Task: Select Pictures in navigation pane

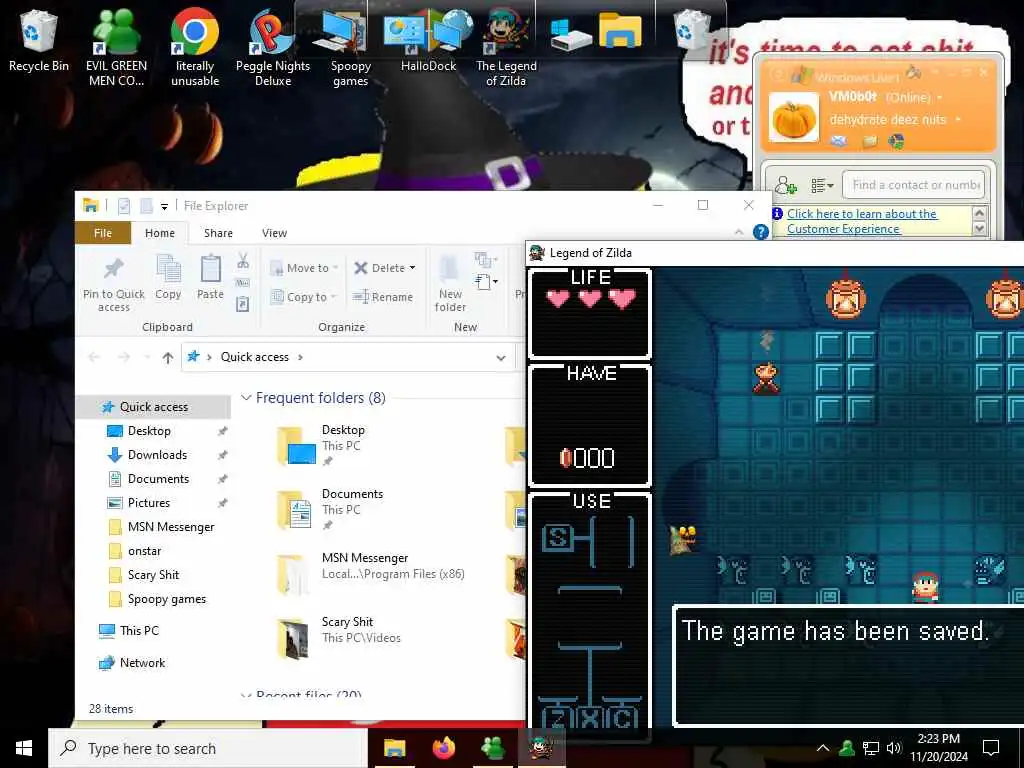Action: [x=149, y=503]
